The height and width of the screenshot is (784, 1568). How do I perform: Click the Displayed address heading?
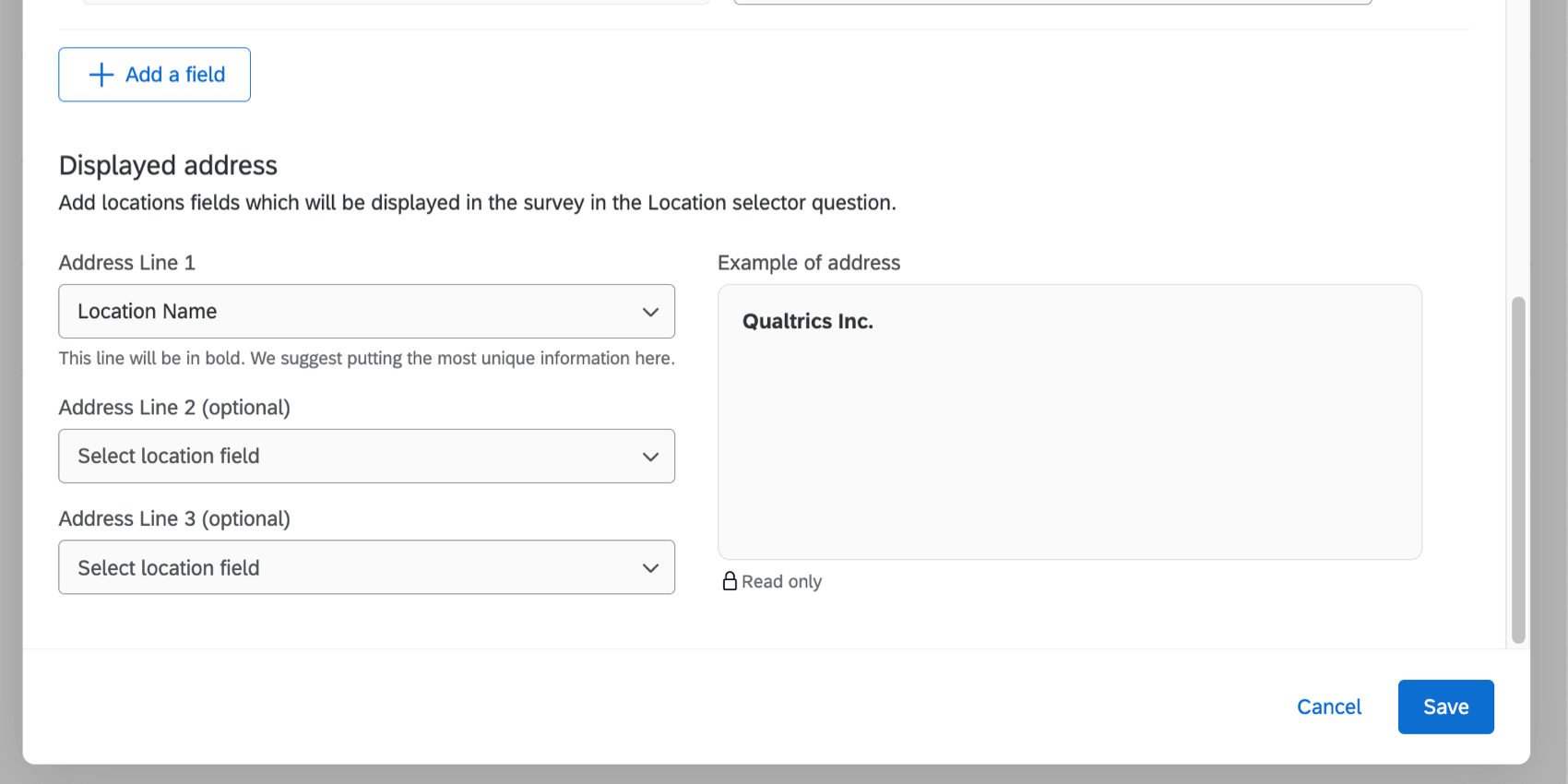click(168, 166)
